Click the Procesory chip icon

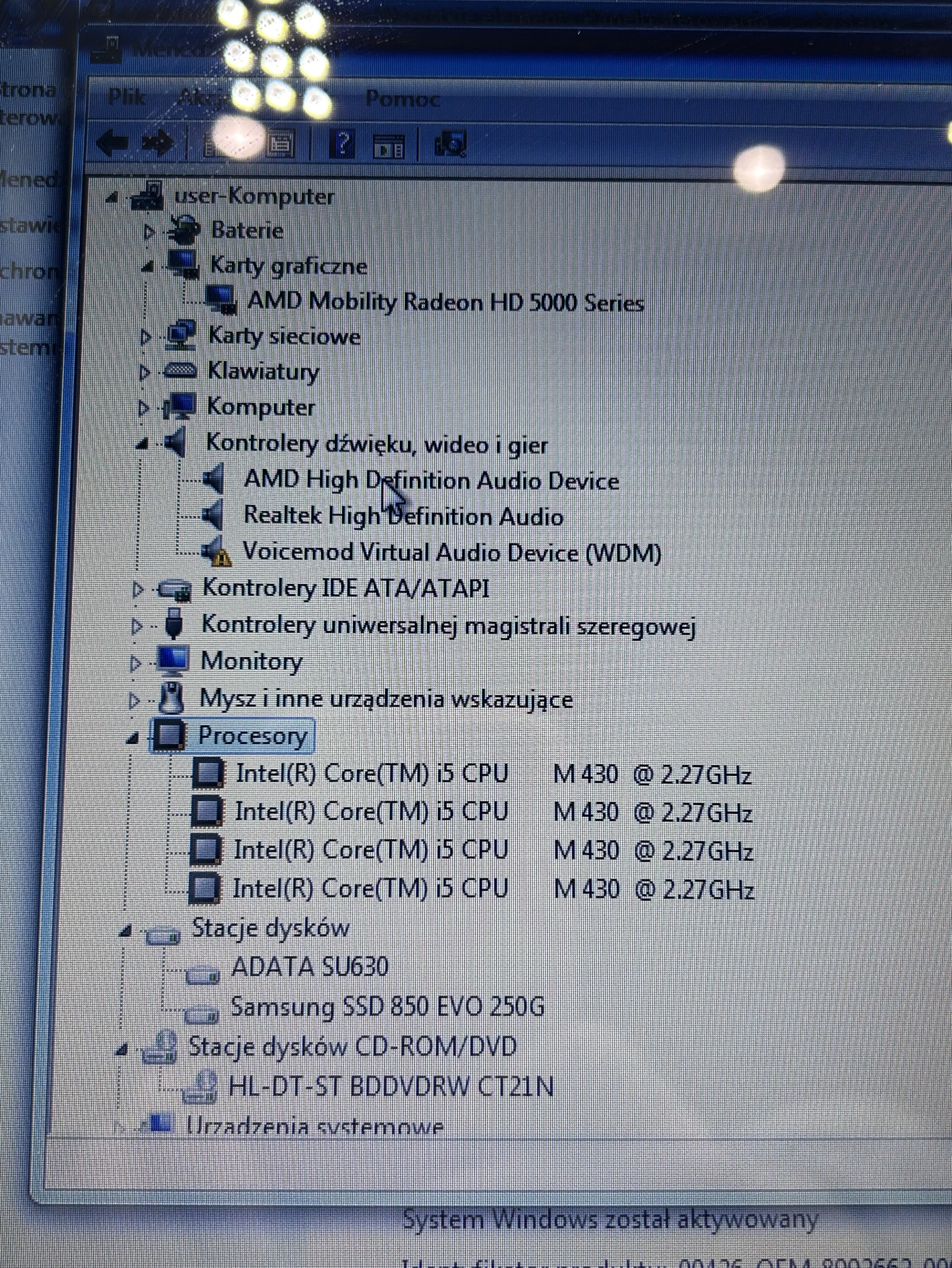[170, 735]
